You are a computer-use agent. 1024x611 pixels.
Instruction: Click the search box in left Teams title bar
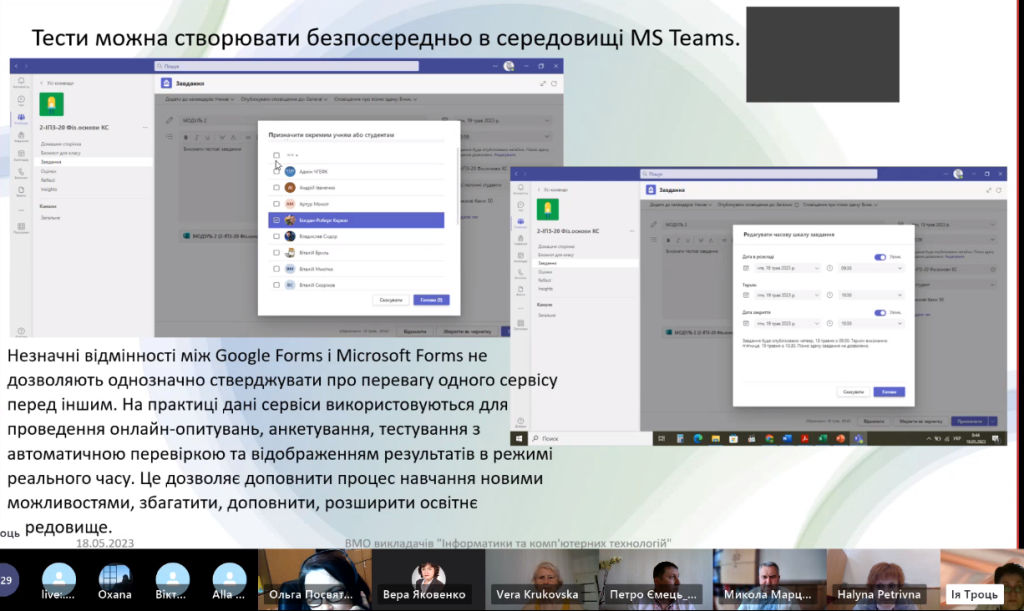(287, 66)
